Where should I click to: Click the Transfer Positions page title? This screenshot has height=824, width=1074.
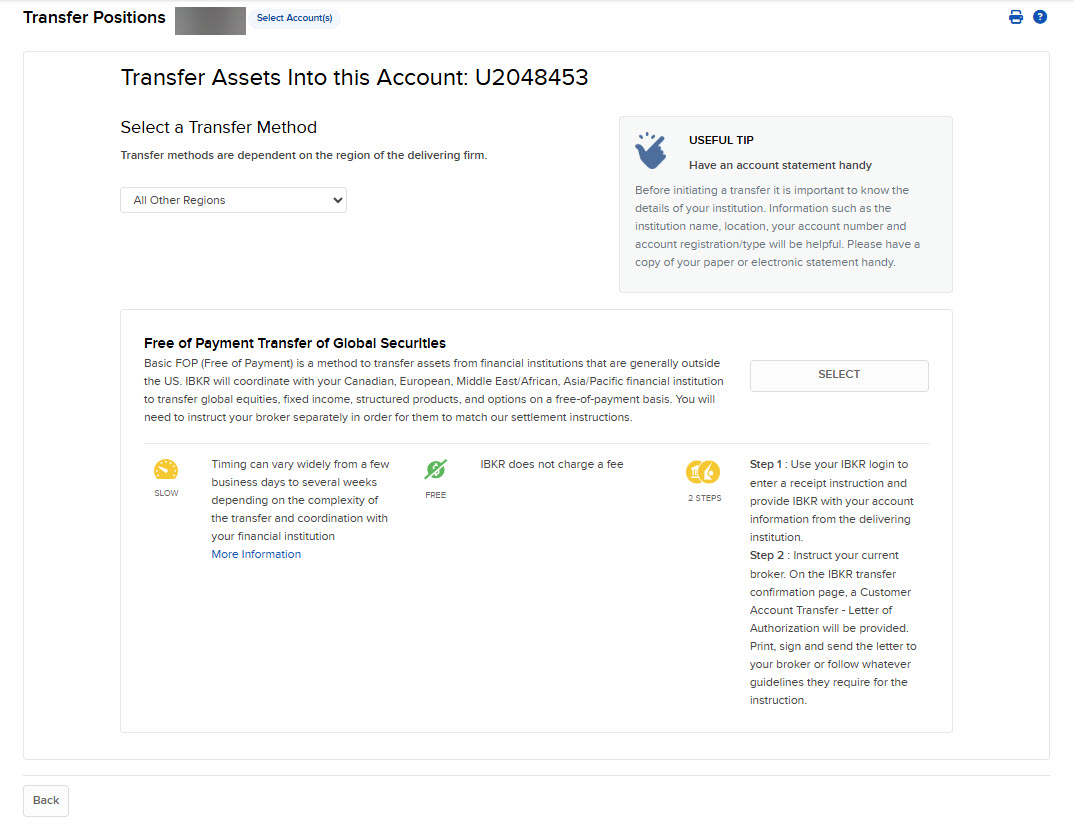click(94, 18)
